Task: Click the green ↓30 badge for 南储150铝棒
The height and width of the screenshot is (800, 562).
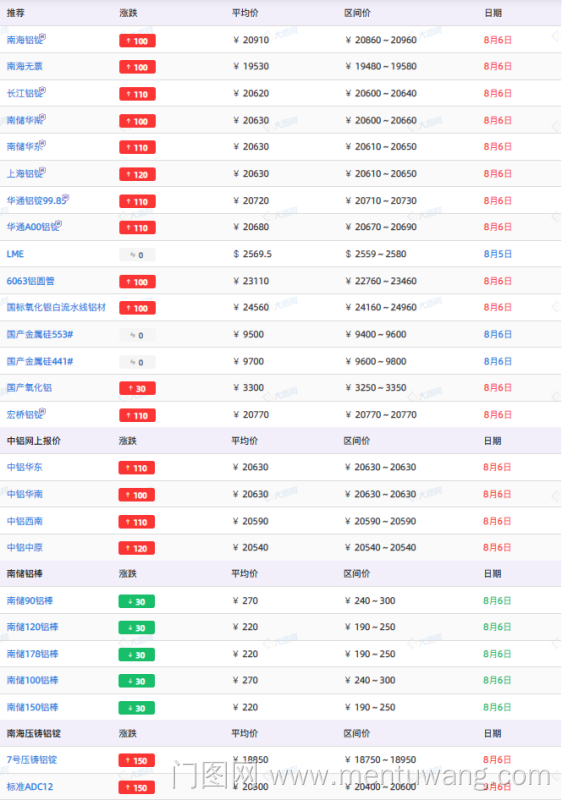Action: click(x=137, y=709)
